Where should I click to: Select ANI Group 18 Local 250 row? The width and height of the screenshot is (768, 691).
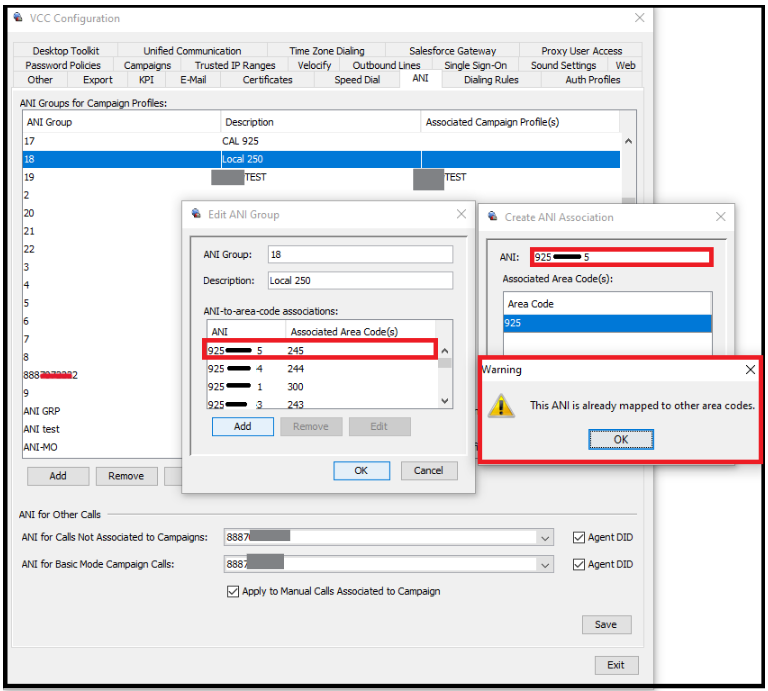coord(321,159)
